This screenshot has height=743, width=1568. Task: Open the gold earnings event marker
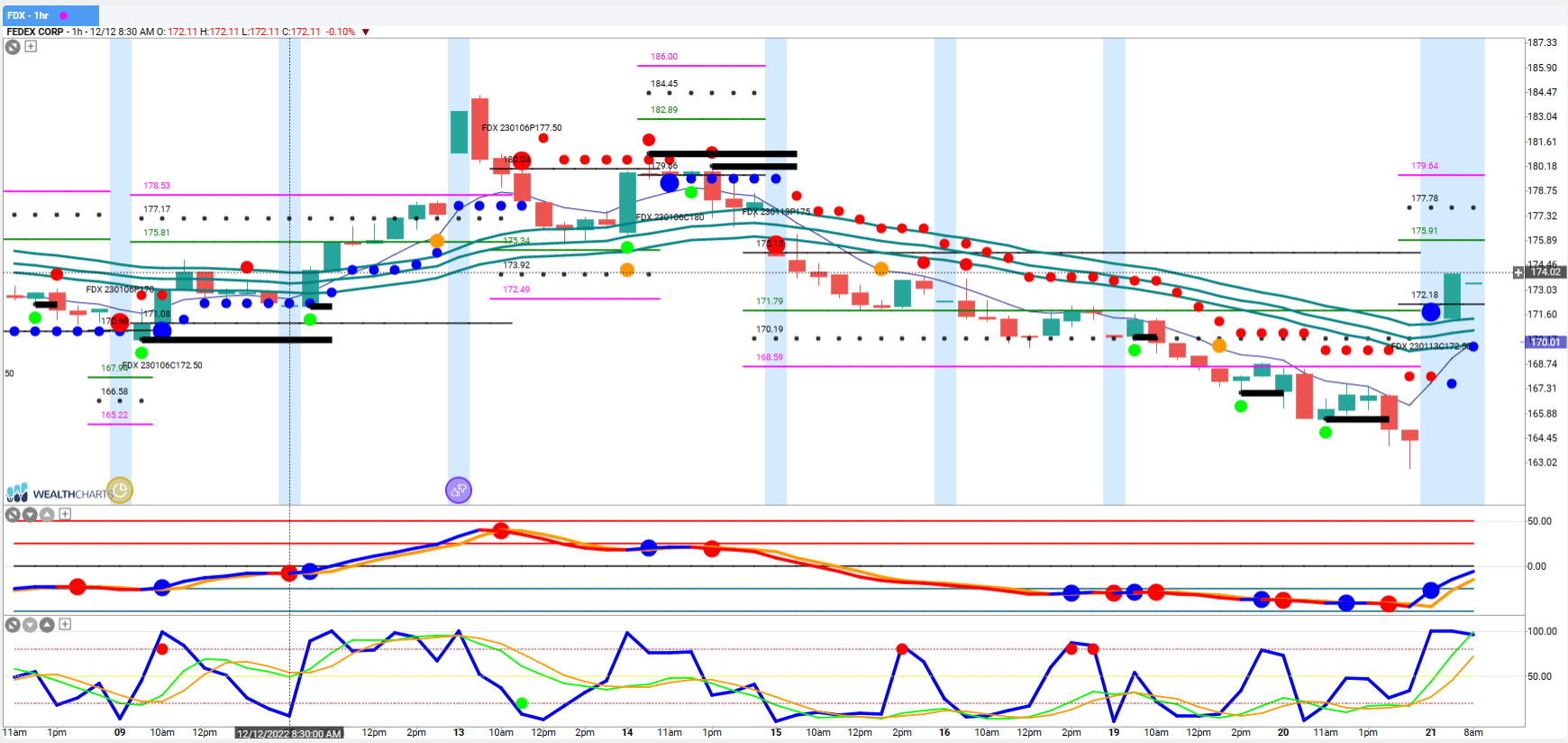pos(120,490)
